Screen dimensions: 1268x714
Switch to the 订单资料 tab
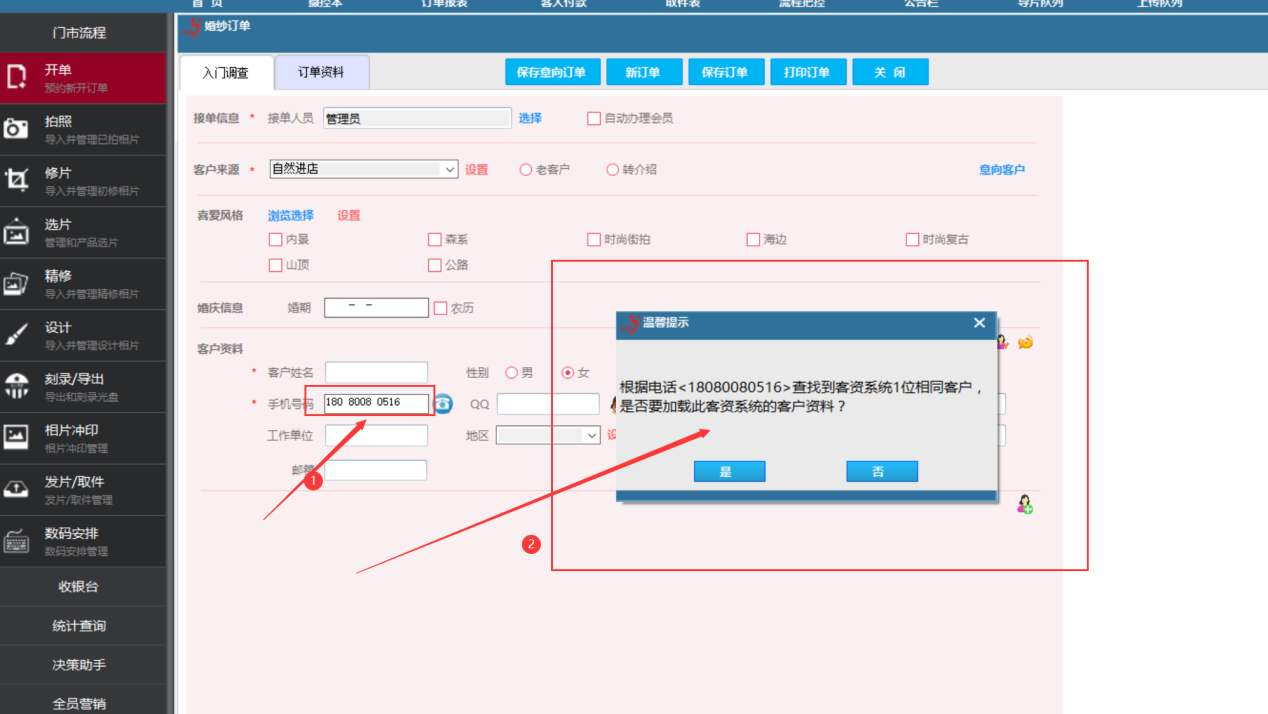point(321,73)
